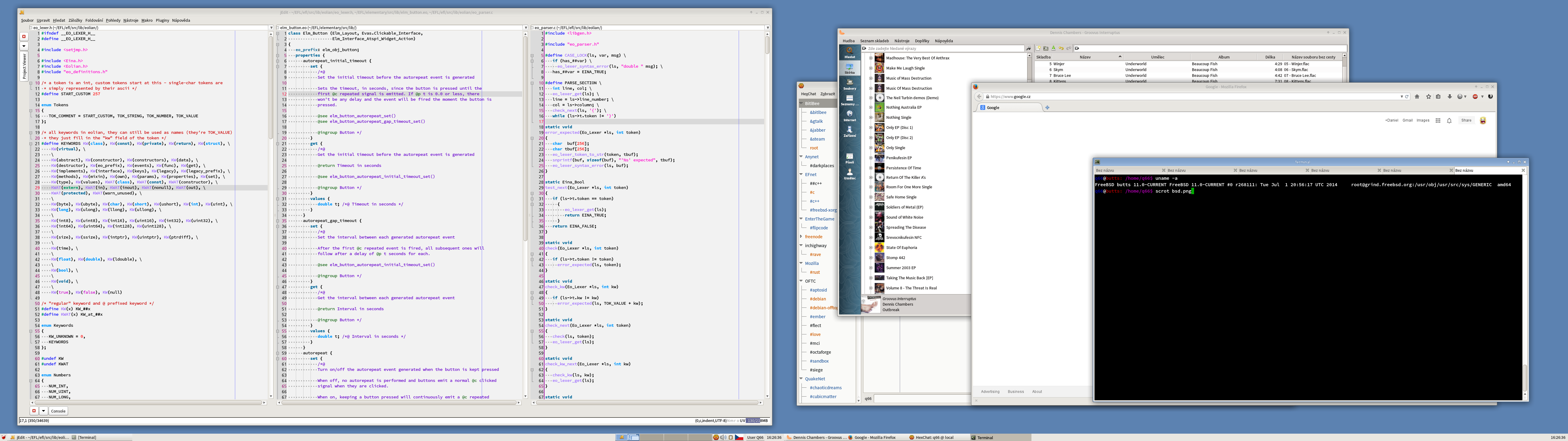Viewport: 1568px width, 441px height.
Task: Open Zobrazit menu in HexChat
Action: [x=828, y=94]
